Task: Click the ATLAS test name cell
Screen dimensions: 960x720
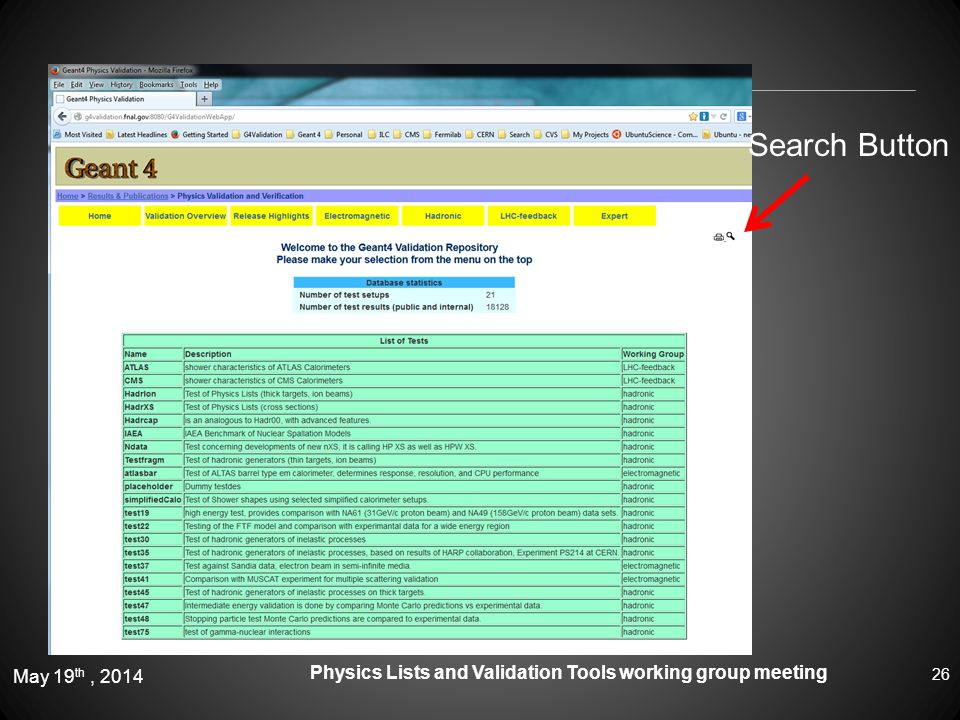Action: click(153, 367)
